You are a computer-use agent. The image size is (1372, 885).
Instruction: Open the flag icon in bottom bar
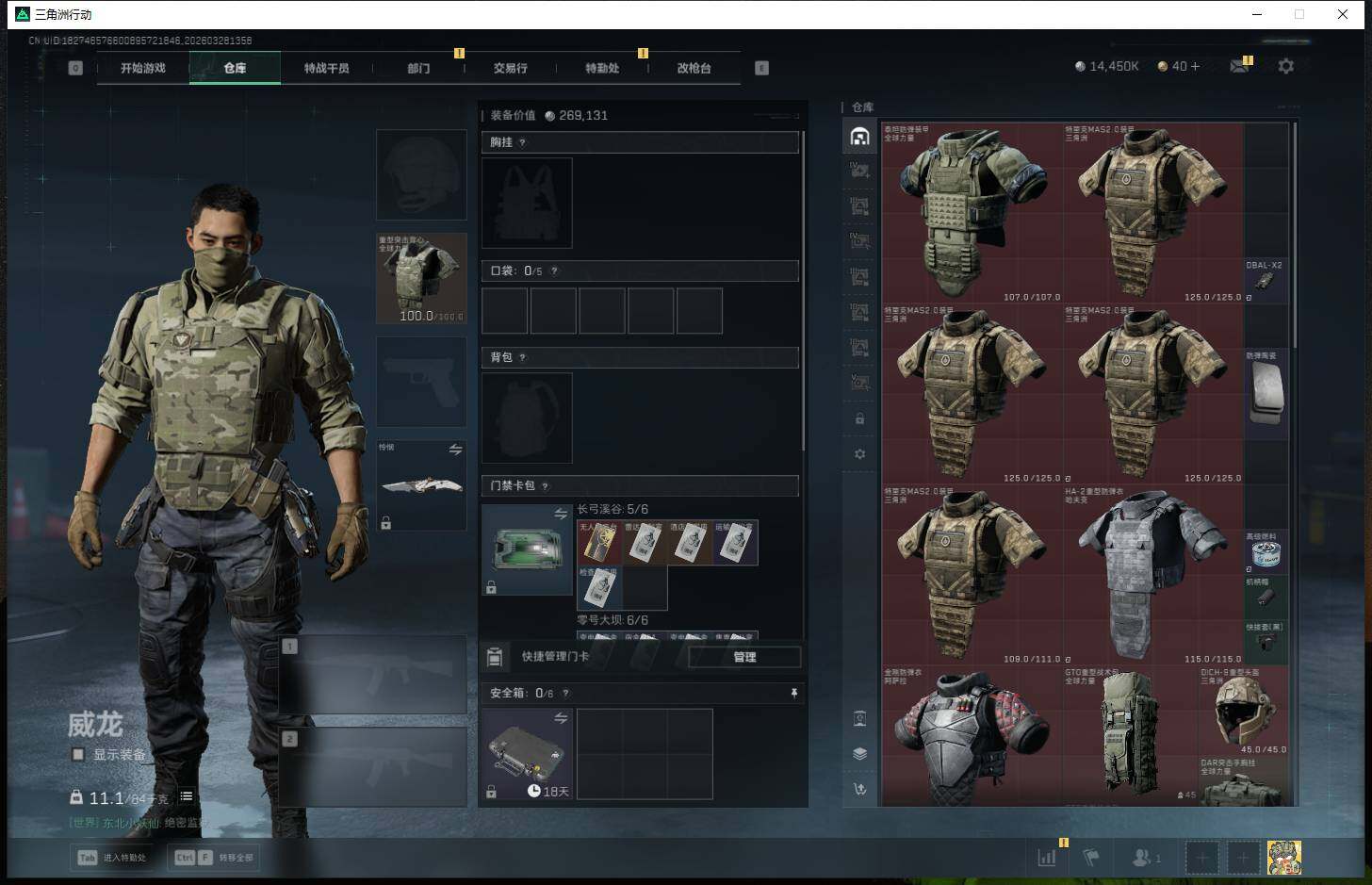tap(1091, 858)
